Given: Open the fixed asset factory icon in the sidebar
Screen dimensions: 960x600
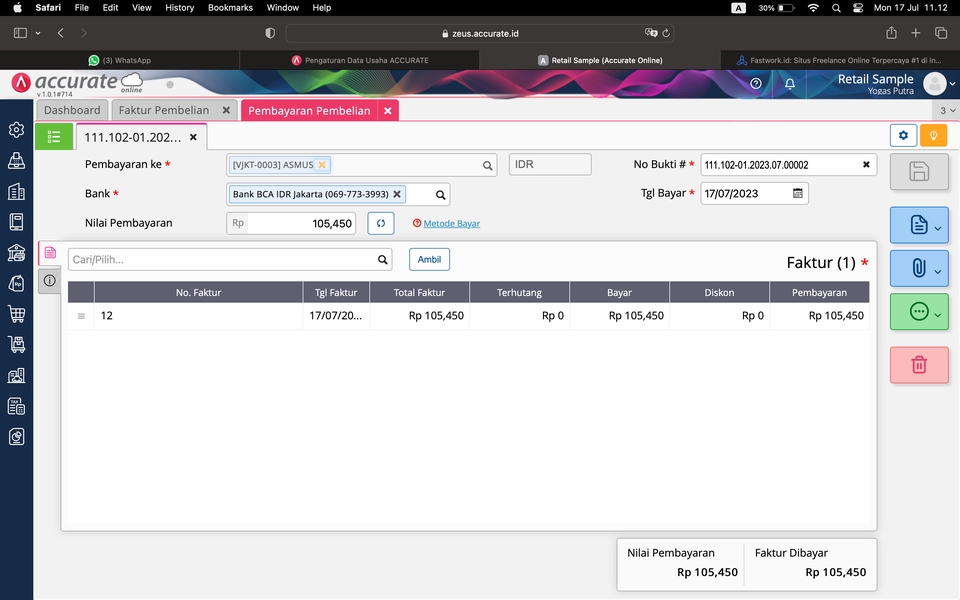Looking at the screenshot, I should coord(17,375).
